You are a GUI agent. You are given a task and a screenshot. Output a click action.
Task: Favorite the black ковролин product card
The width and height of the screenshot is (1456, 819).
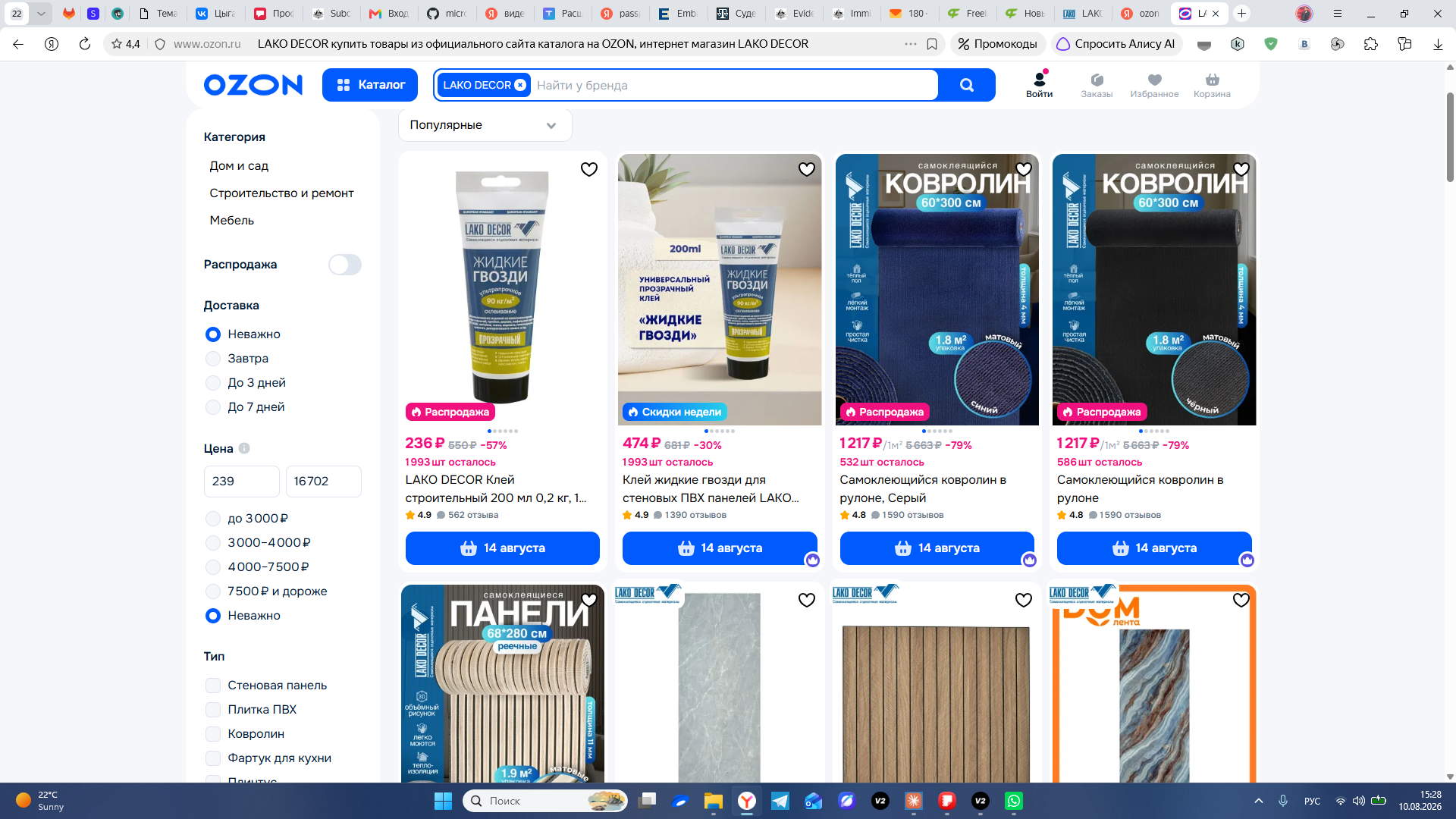click(x=1241, y=169)
